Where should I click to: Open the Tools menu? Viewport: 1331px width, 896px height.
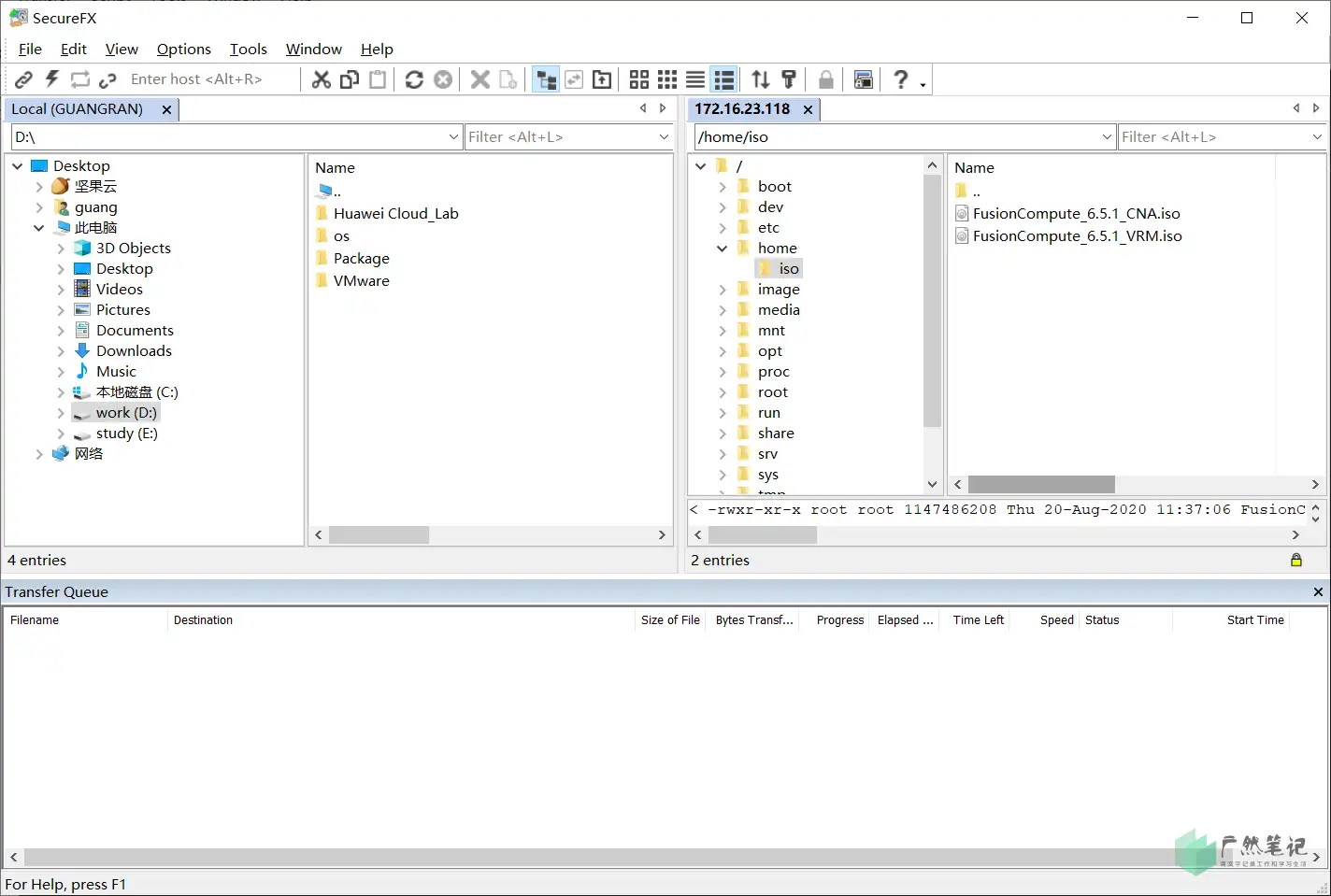(x=249, y=49)
